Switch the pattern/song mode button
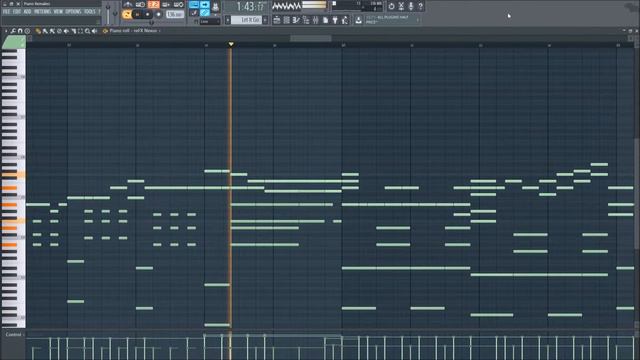This screenshot has width=640, height=360. (x=127, y=15)
